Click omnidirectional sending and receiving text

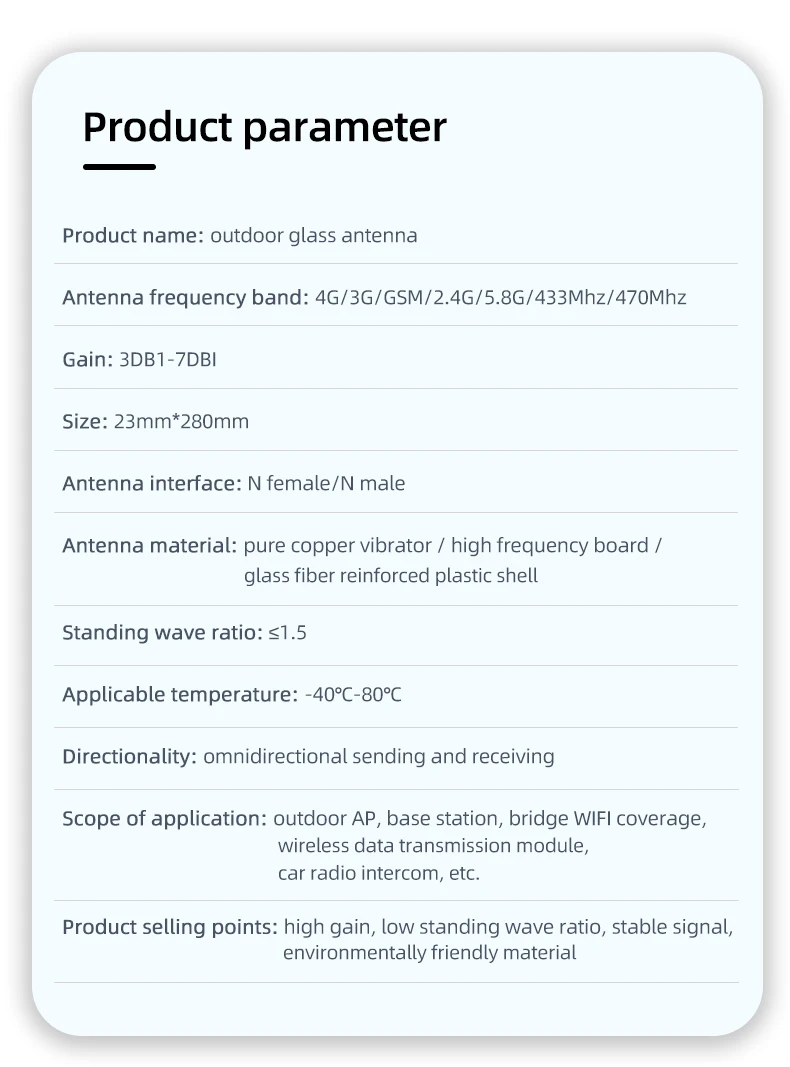(x=378, y=757)
